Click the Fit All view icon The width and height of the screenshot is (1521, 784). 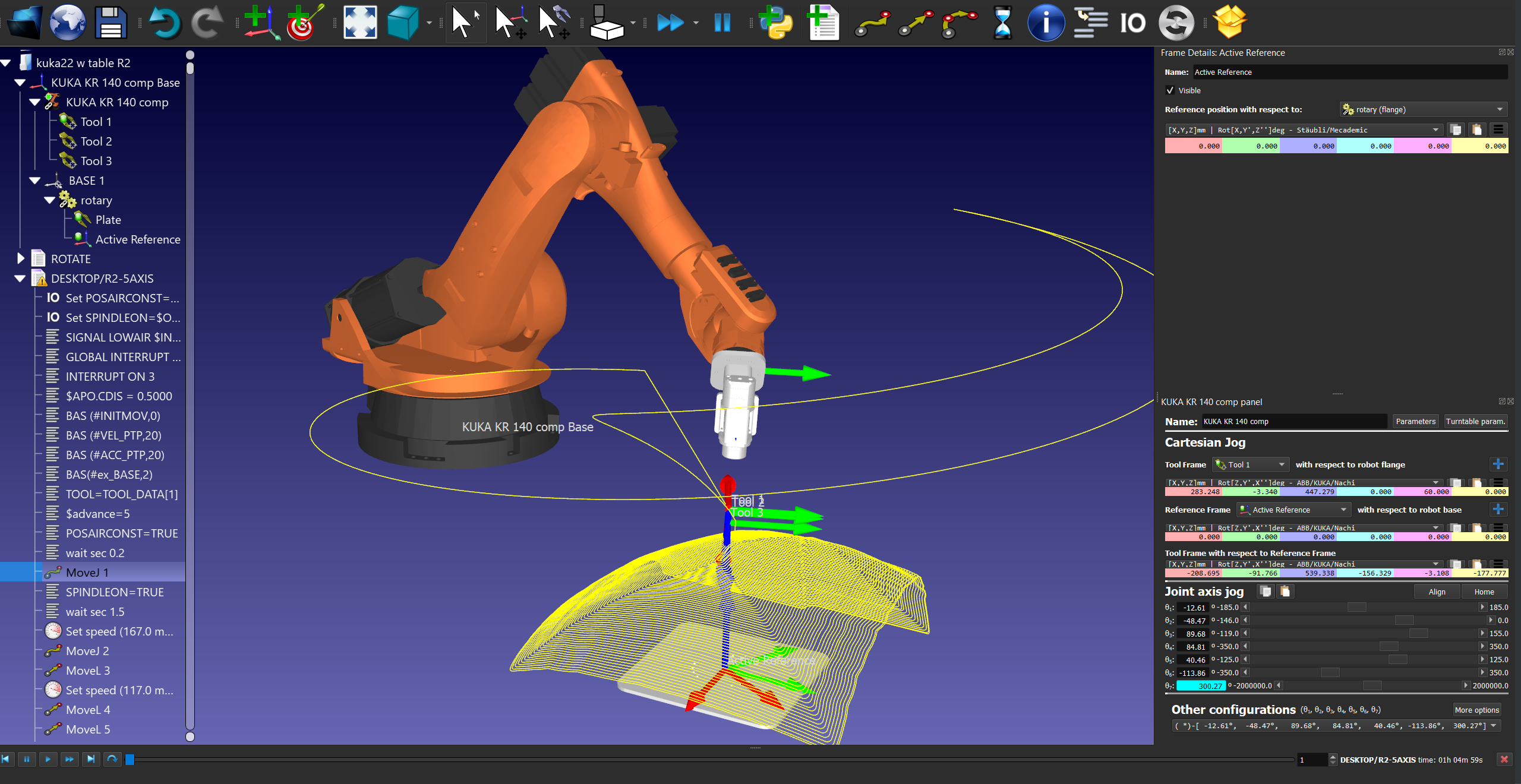tap(360, 23)
